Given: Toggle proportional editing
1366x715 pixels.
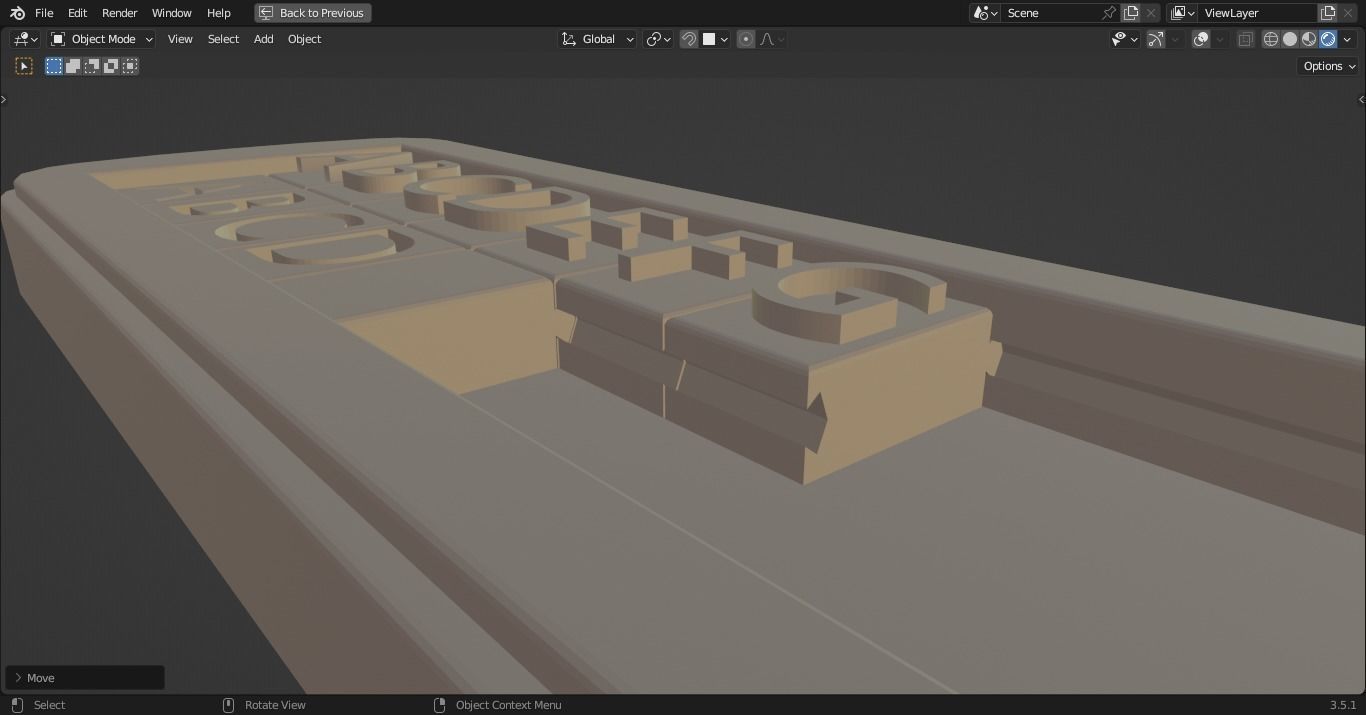Looking at the screenshot, I should point(746,39).
